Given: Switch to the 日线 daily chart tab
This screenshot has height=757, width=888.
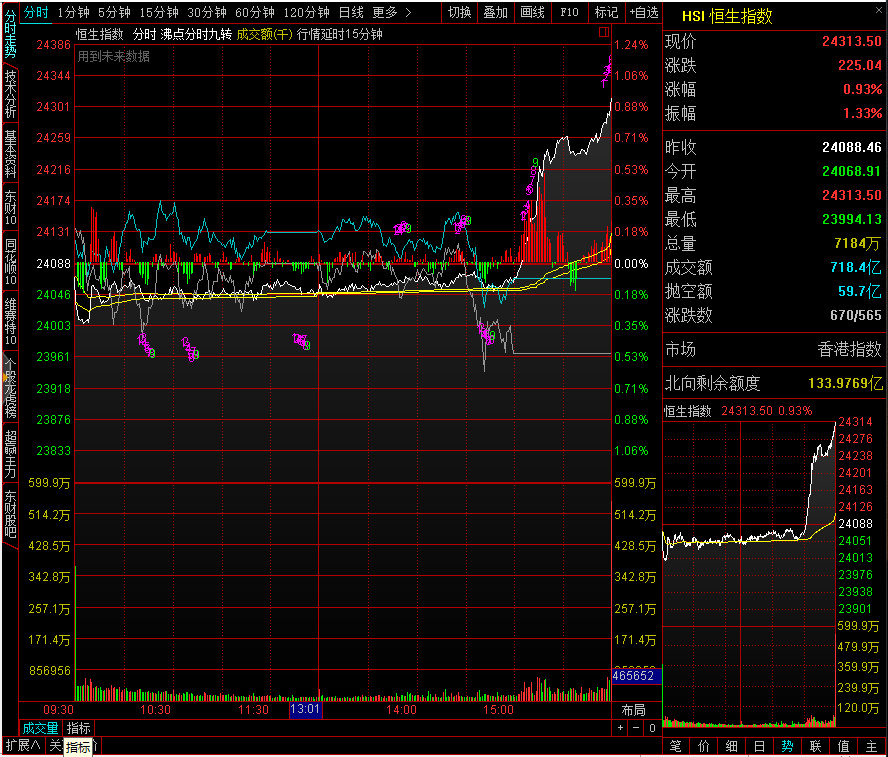Looking at the screenshot, I should tap(351, 13).
